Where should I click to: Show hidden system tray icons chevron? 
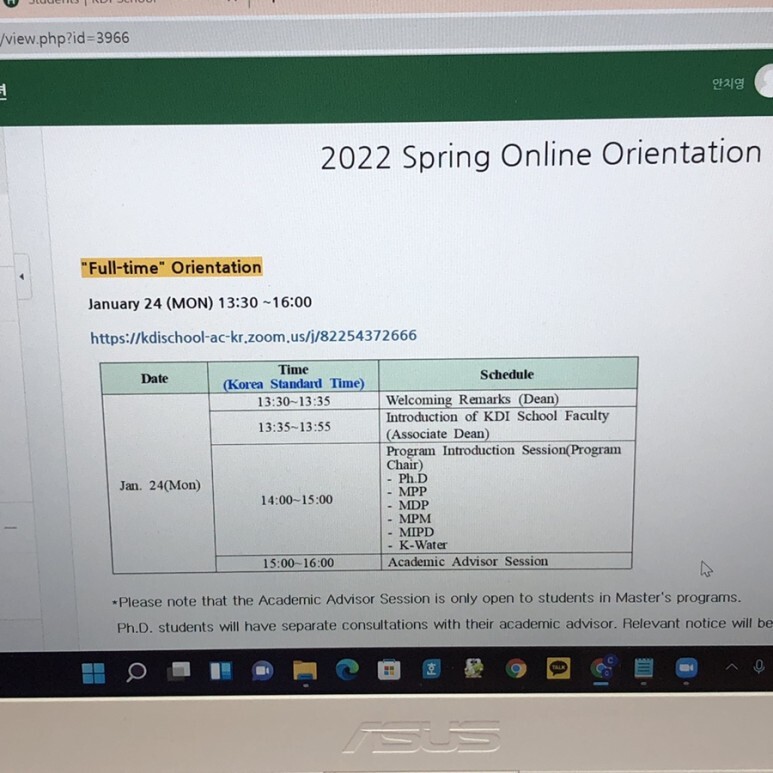point(732,667)
